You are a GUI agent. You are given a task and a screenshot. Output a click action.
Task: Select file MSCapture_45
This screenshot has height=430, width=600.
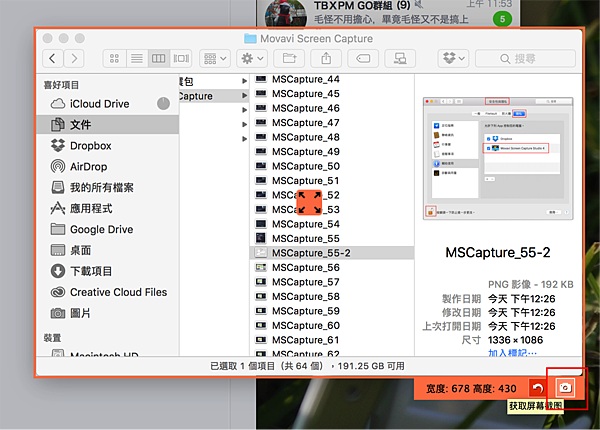click(x=332, y=94)
